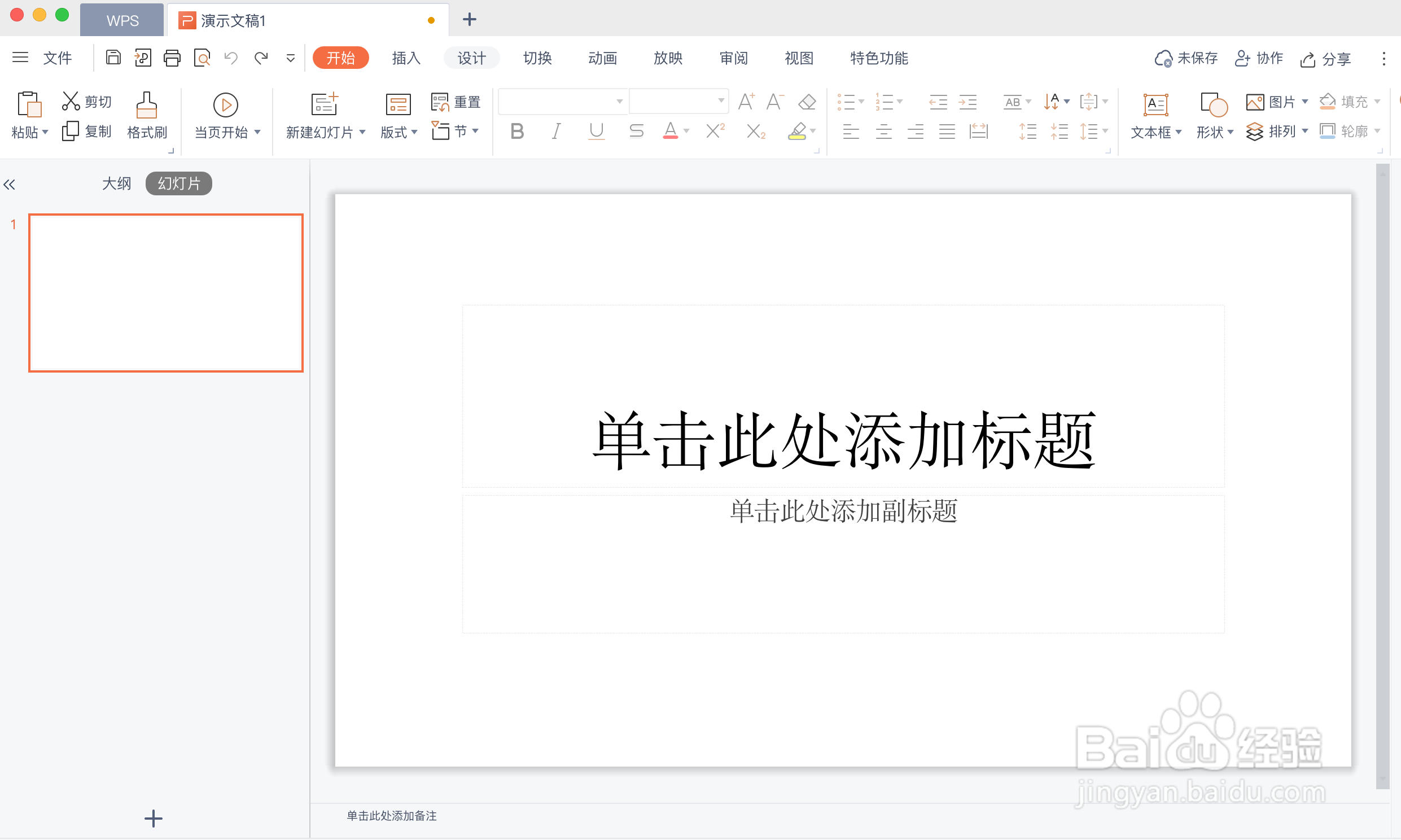Click the distribute text alignment icon
The height and width of the screenshot is (840, 1401).
tap(978, 132)
